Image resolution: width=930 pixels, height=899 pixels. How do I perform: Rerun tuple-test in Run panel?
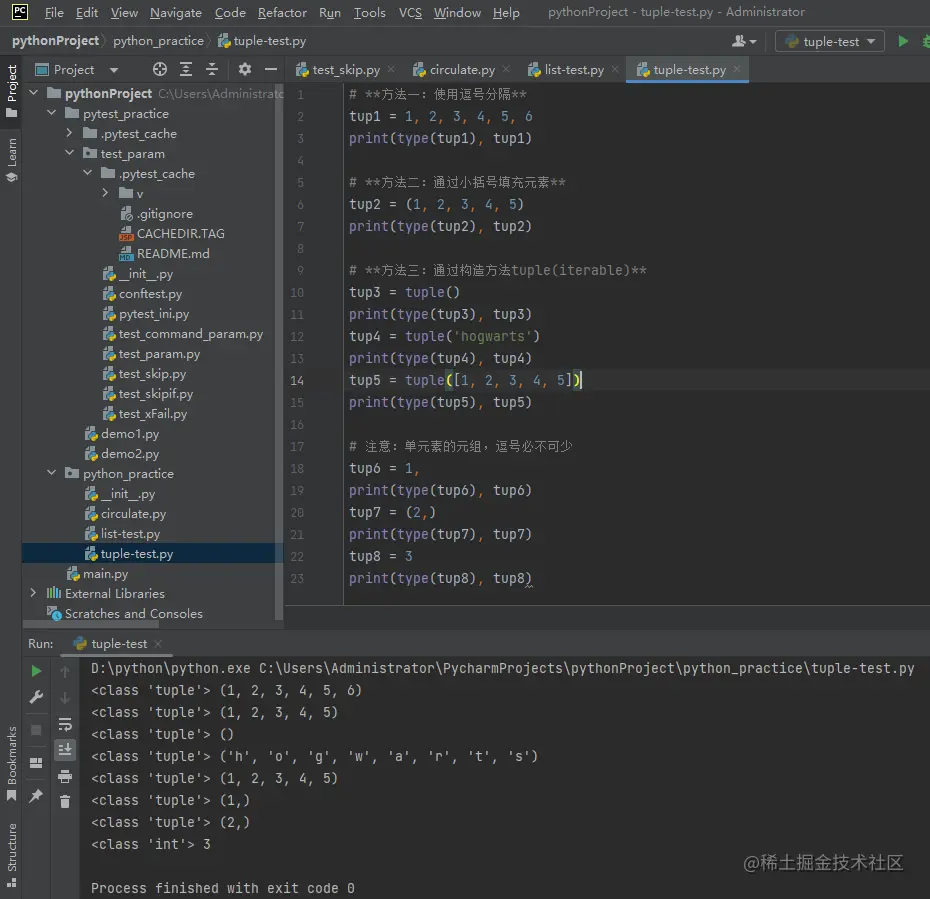tap(36, 671)
